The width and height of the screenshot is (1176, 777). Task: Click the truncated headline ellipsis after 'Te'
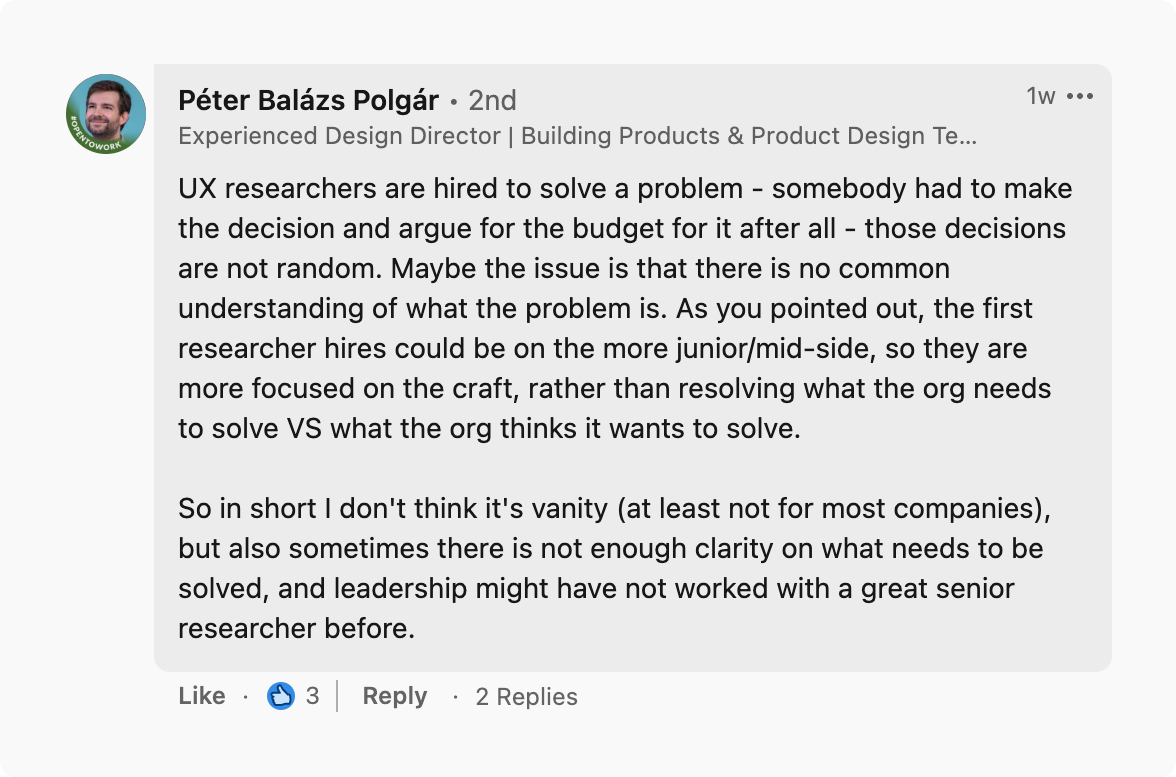pos(967,136)
